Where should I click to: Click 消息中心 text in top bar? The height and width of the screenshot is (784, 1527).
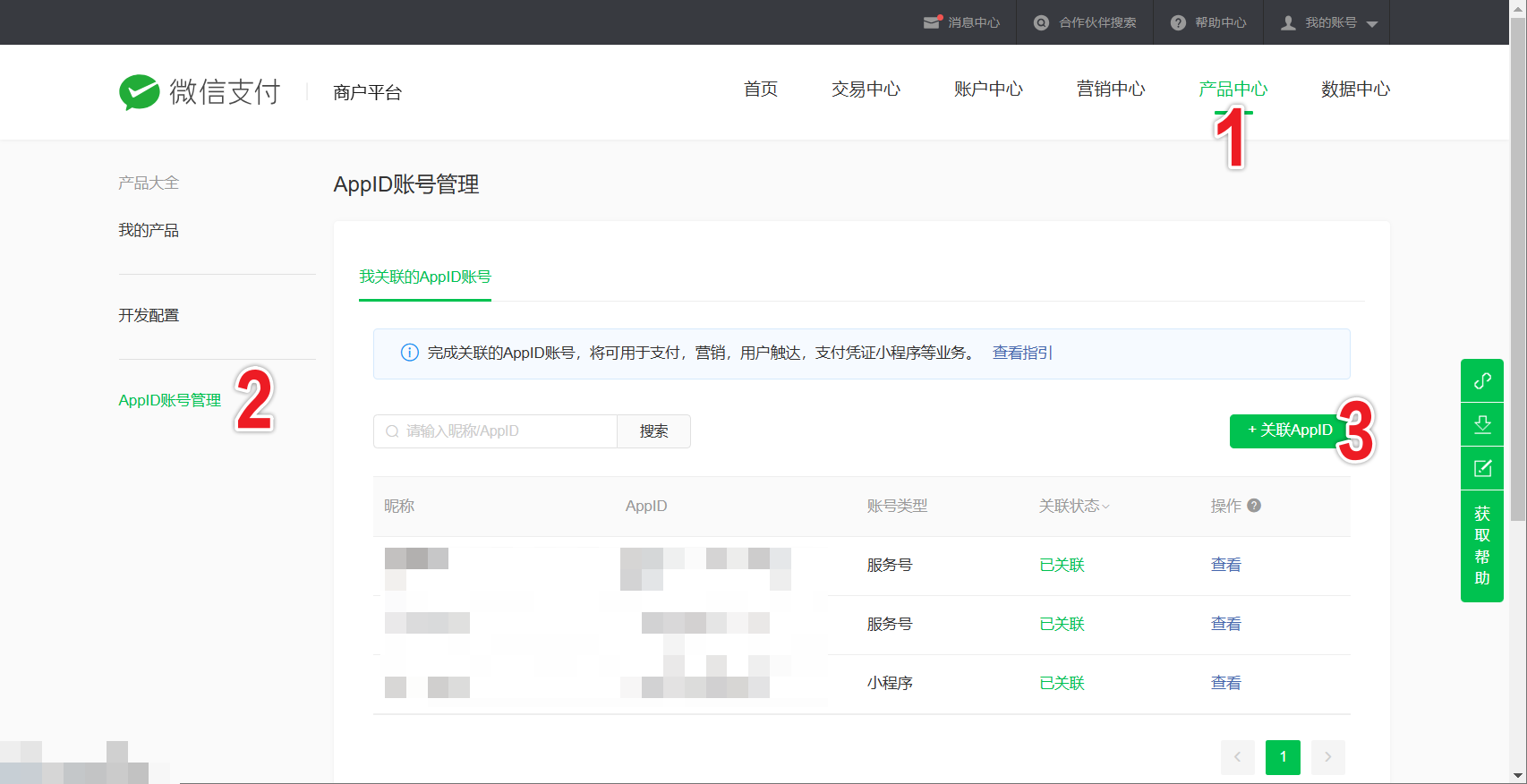point(974,22)
